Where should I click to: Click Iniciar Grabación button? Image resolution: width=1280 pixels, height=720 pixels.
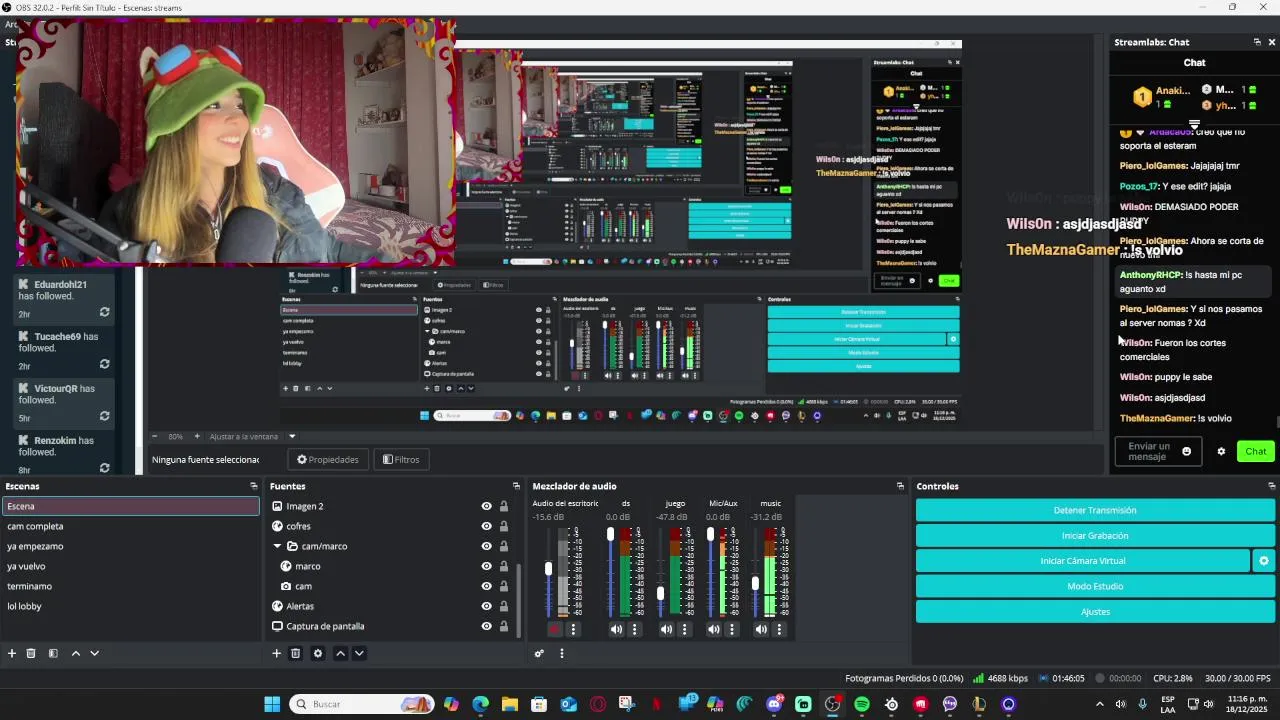tap(1095, 535)
